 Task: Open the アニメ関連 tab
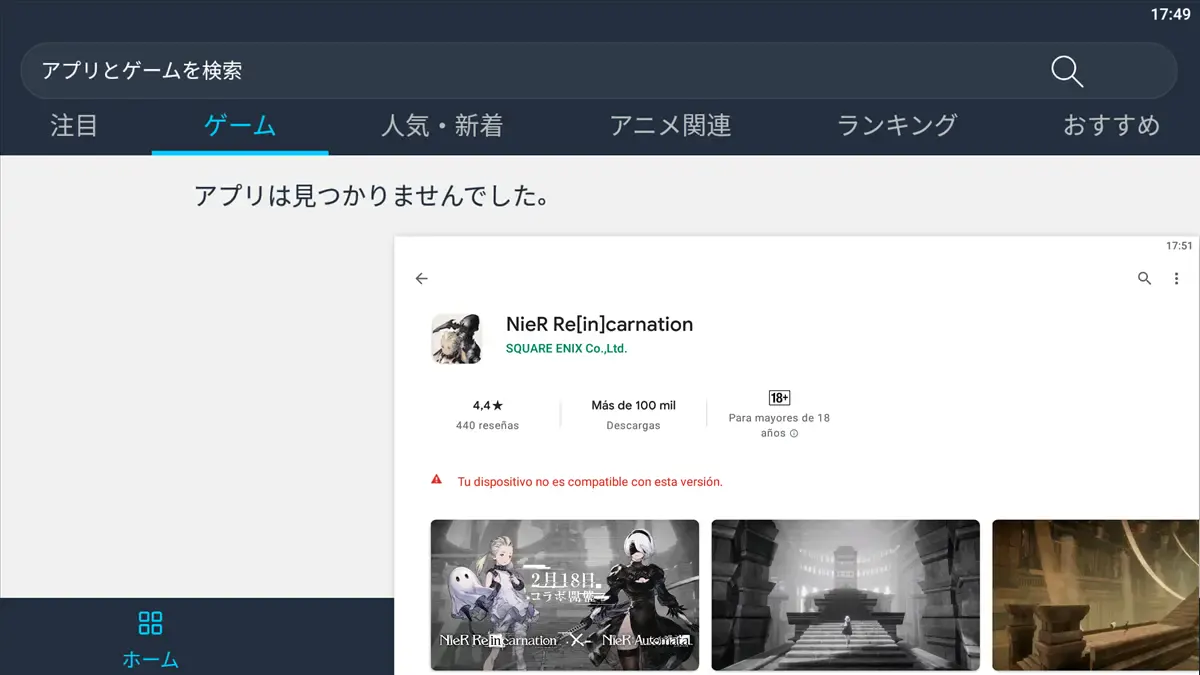pyautogui.click(x=670, y=126)
